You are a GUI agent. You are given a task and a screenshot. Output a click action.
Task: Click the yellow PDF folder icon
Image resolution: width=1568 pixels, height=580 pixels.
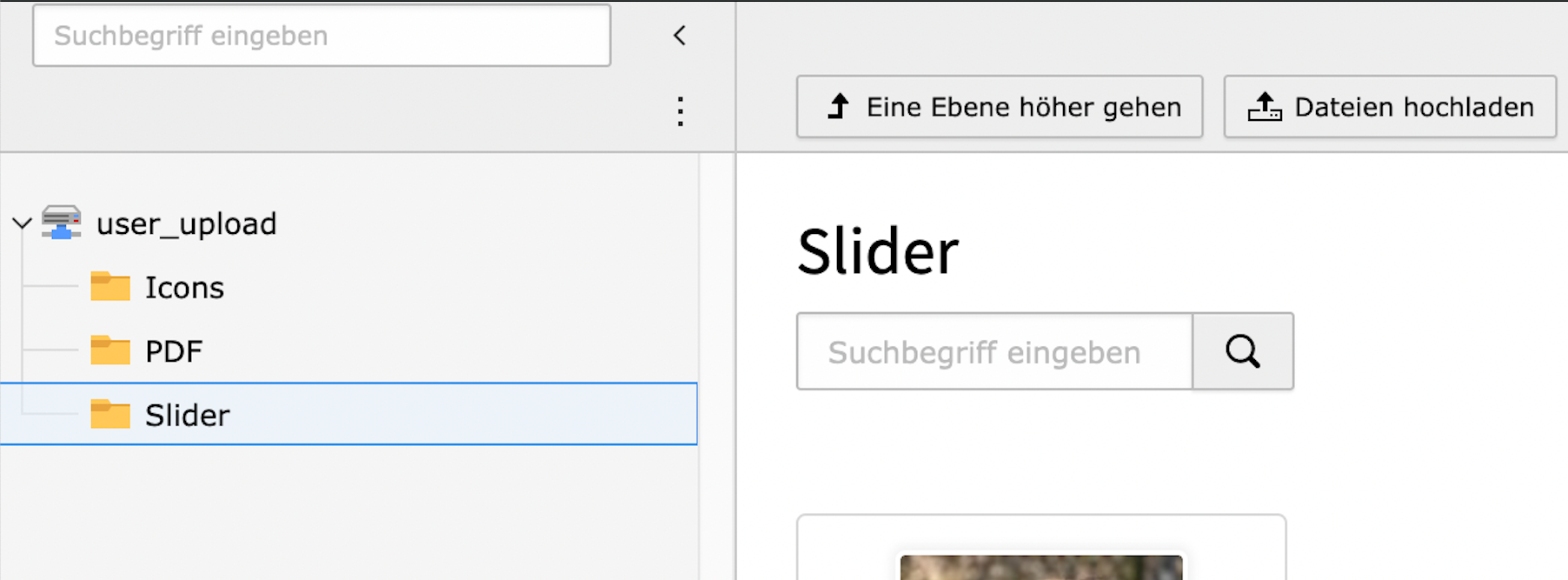point(110,350)
